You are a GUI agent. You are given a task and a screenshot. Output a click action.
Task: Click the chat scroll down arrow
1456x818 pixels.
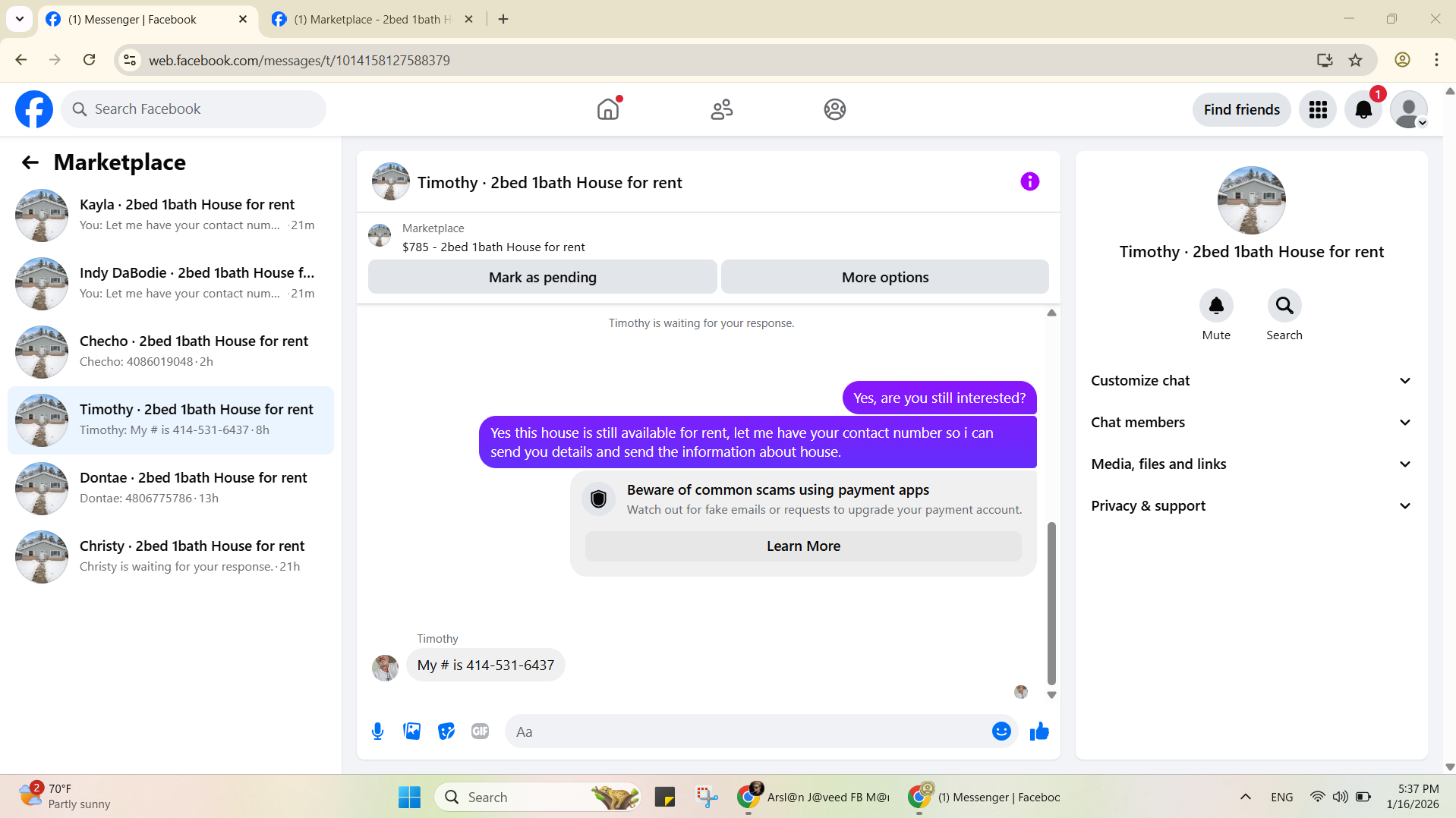click(1051, 694)
